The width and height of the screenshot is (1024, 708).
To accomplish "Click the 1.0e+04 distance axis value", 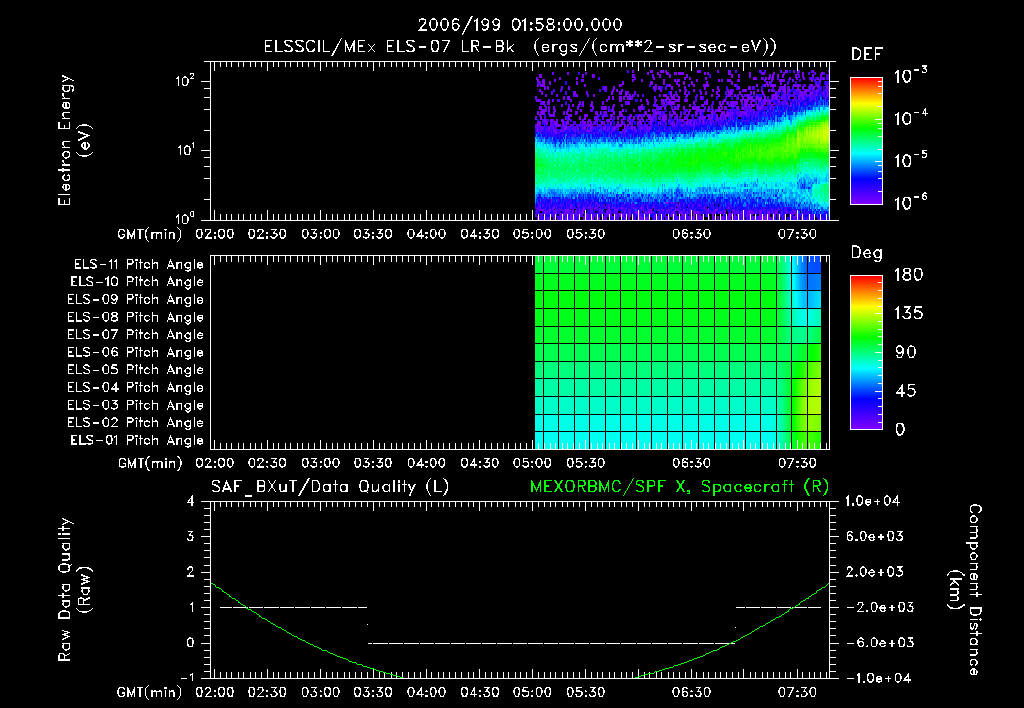I will click(x=872, y=501).
